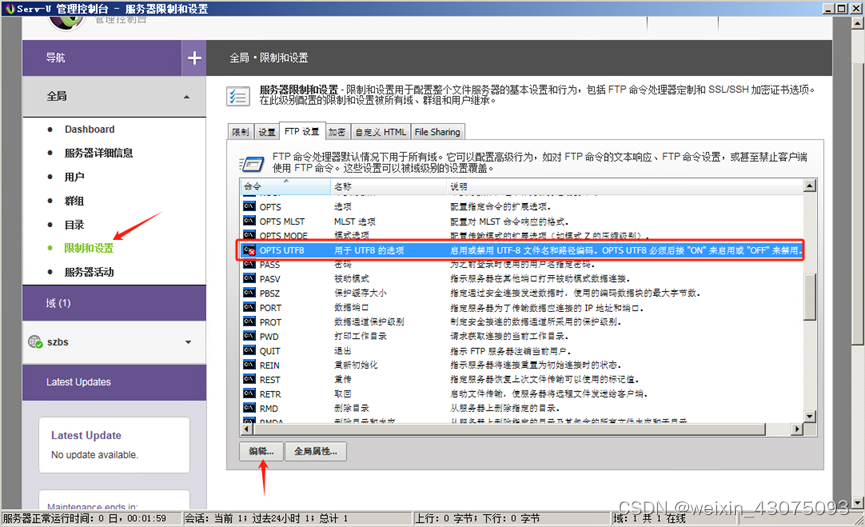This screenshot has height=527, width=865.
Task: Open the 域 (1) section header
Action: [114, 303]
